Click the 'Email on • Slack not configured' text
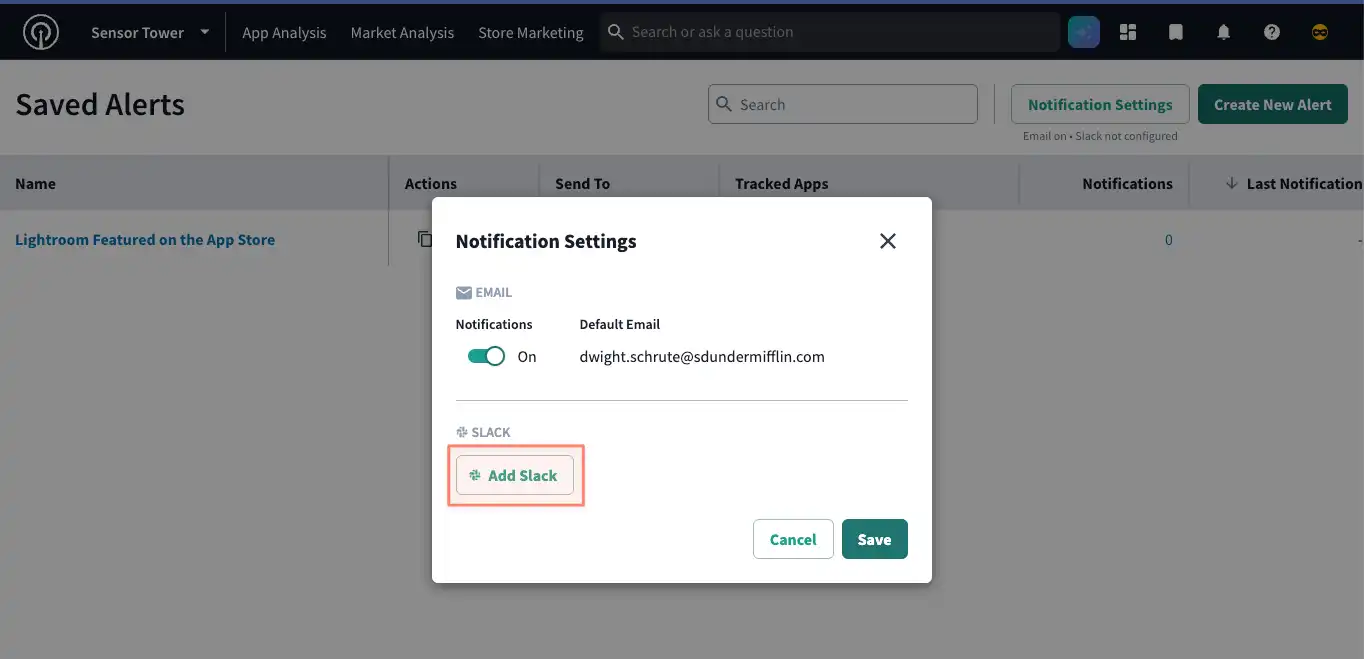The height and width of the screenshot is (659, 1364). tap(1100, 136)
